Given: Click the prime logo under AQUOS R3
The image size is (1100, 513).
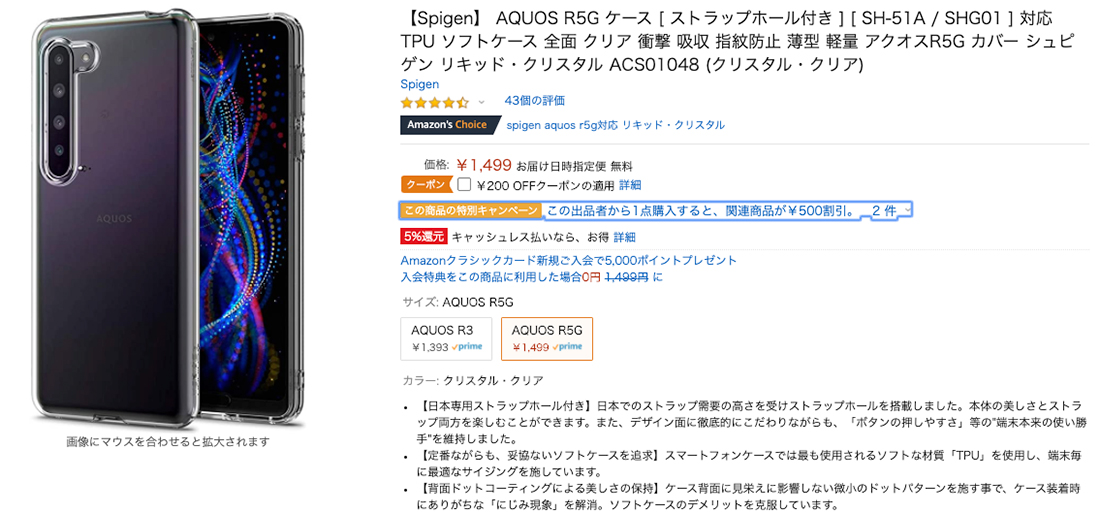Looking at the screenshot, I should 467,347.
